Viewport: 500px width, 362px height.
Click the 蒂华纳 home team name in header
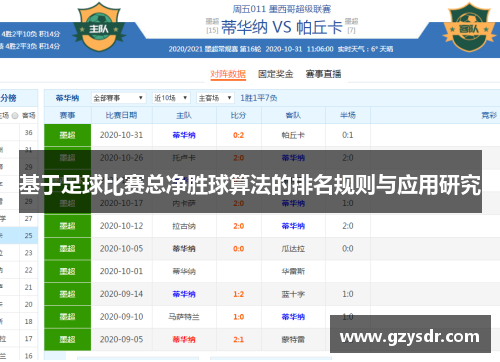pyautogui.click(x=244, y=27)
